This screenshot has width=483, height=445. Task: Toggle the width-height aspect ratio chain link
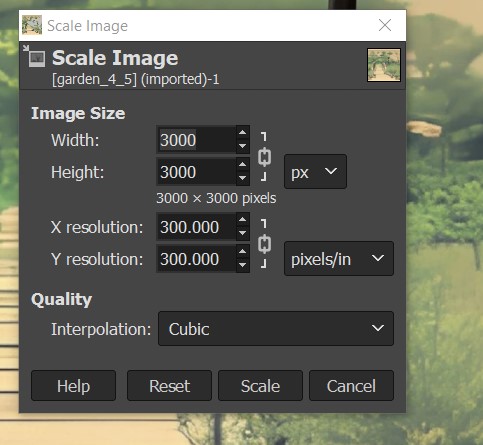[264, 157]
